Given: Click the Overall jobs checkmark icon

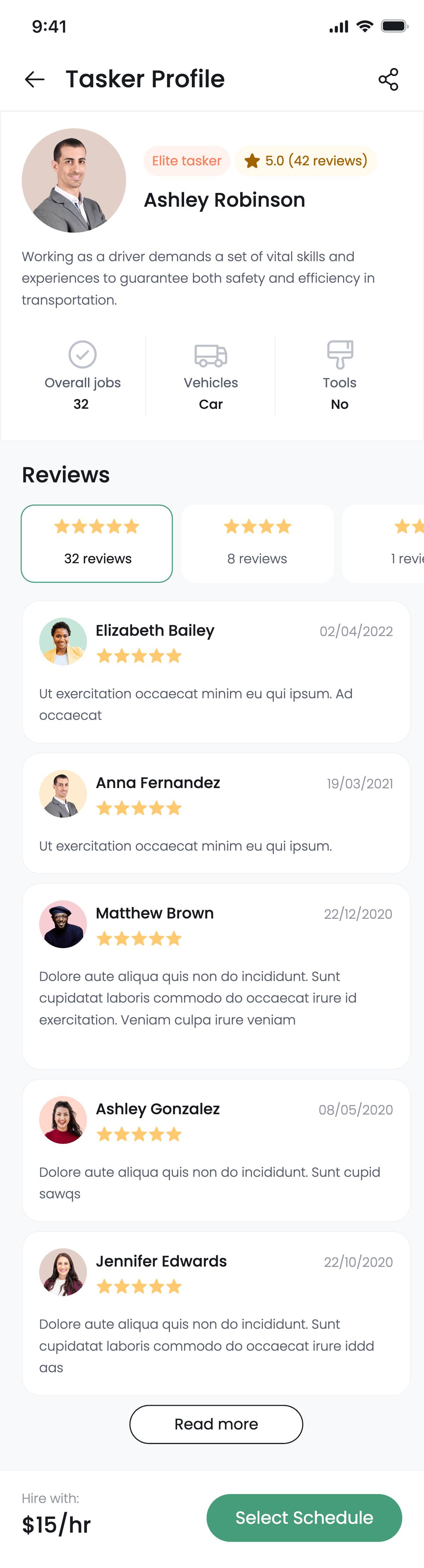Looking at the screenshot, I should pyautogui.click(x=82, y=354).
